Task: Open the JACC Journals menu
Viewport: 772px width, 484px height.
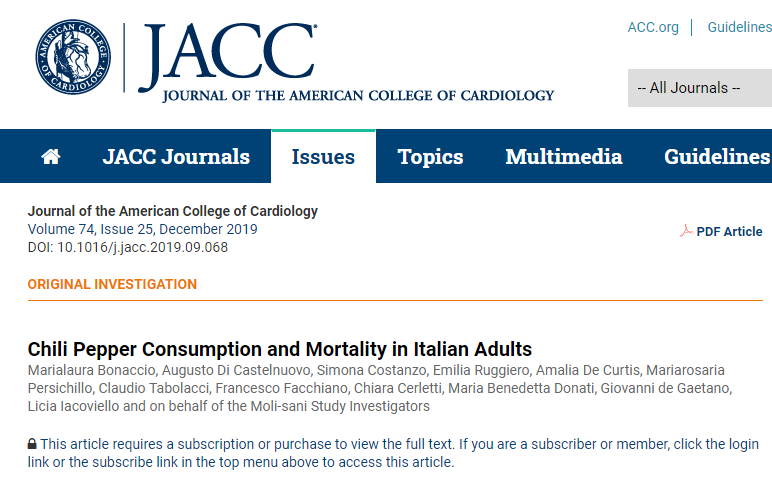Action: (176, 157)
